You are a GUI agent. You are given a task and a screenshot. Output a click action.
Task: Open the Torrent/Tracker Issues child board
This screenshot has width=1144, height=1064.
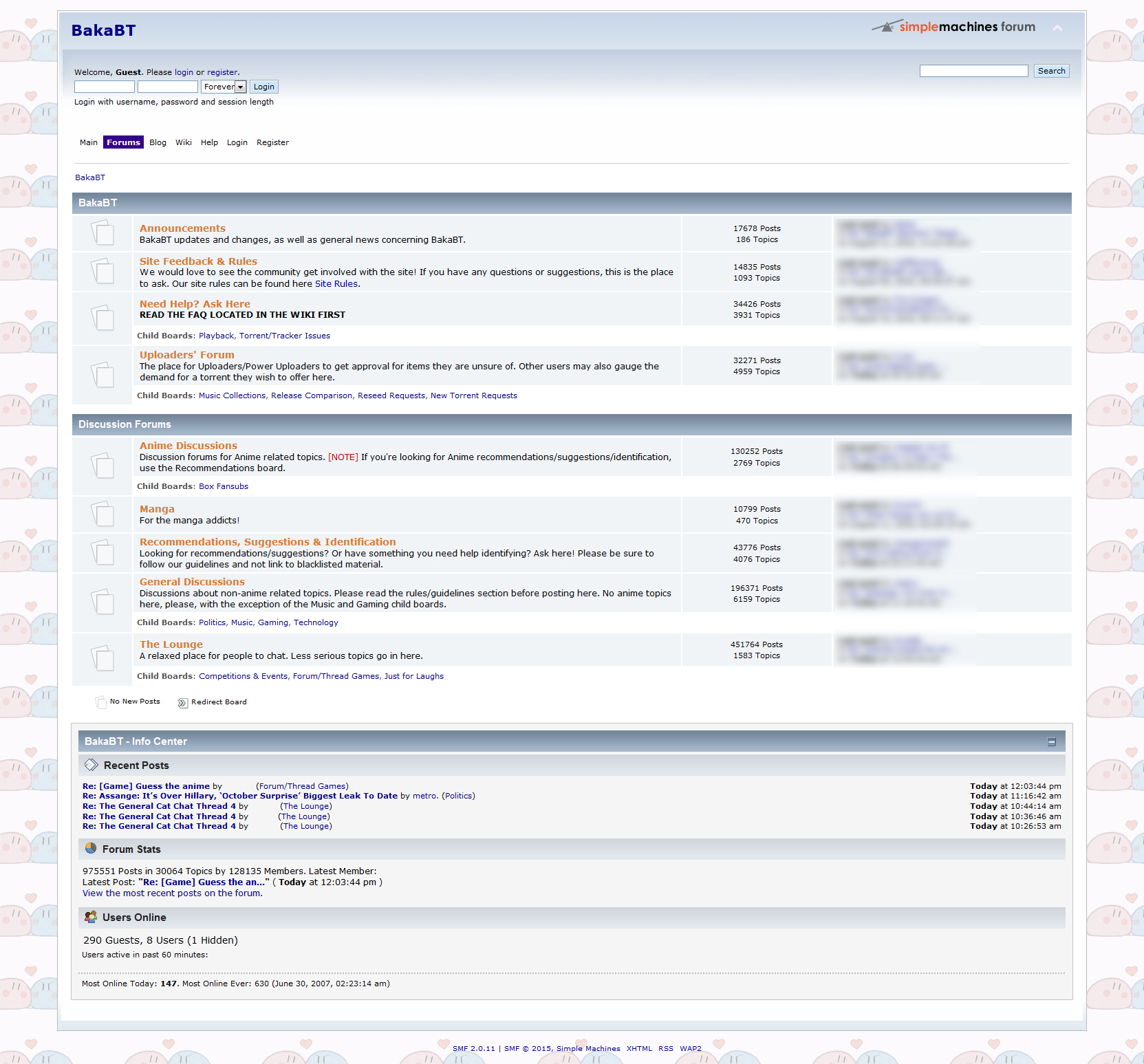click(x=285, y=336)
